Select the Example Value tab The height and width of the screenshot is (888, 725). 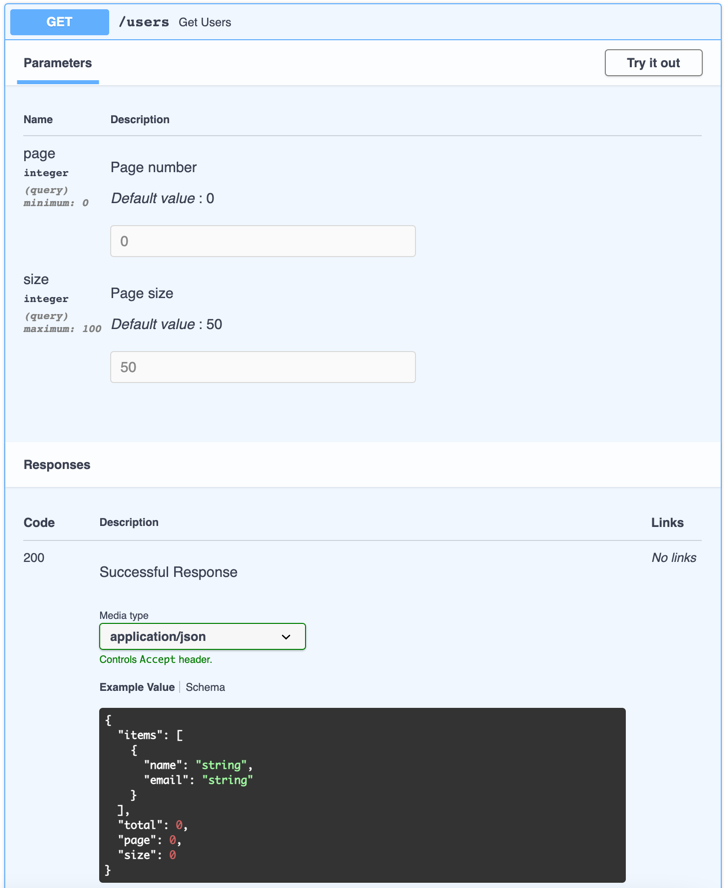point(136,687)
